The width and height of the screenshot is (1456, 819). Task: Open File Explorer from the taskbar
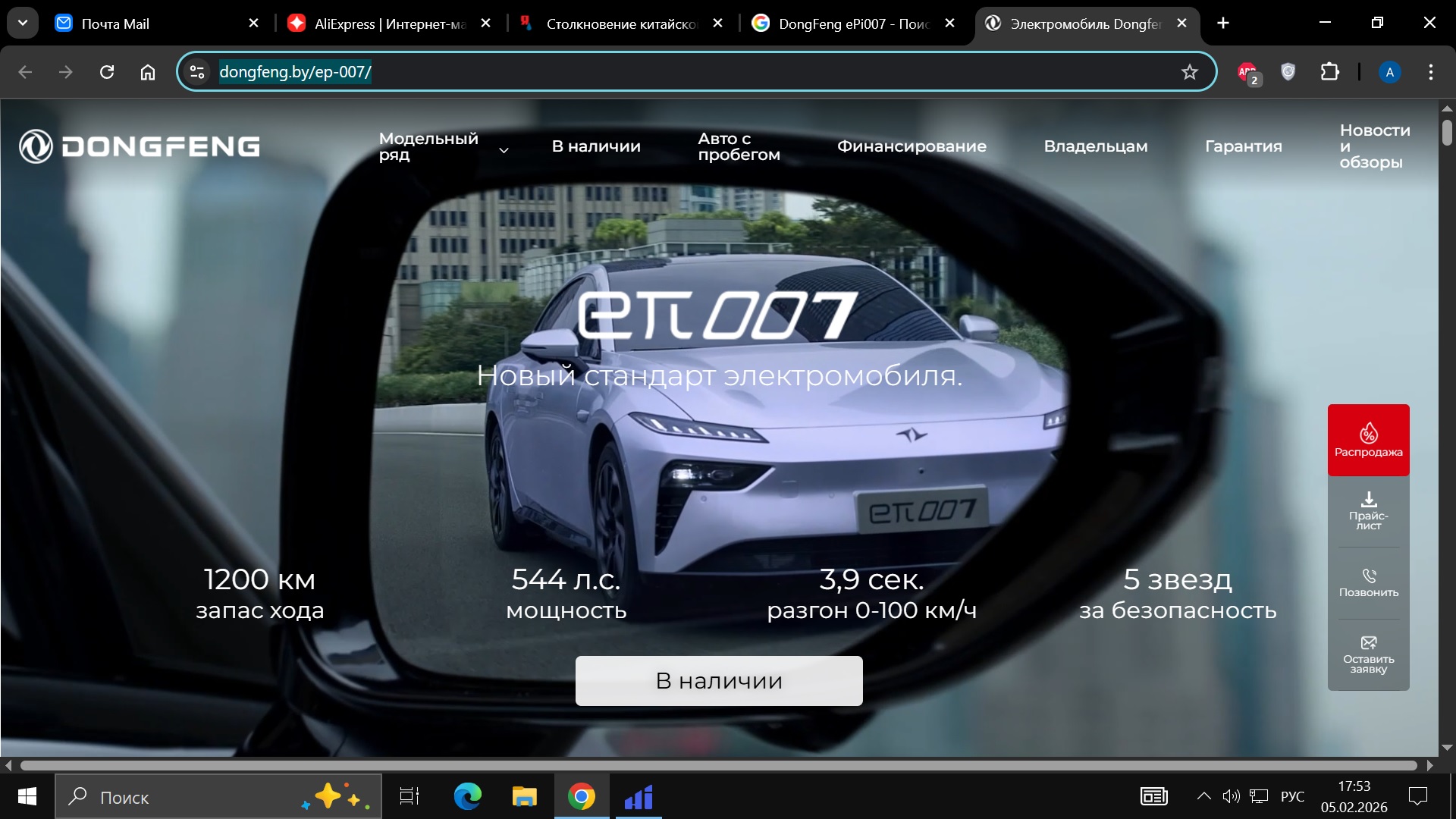[x=524, y=796]
